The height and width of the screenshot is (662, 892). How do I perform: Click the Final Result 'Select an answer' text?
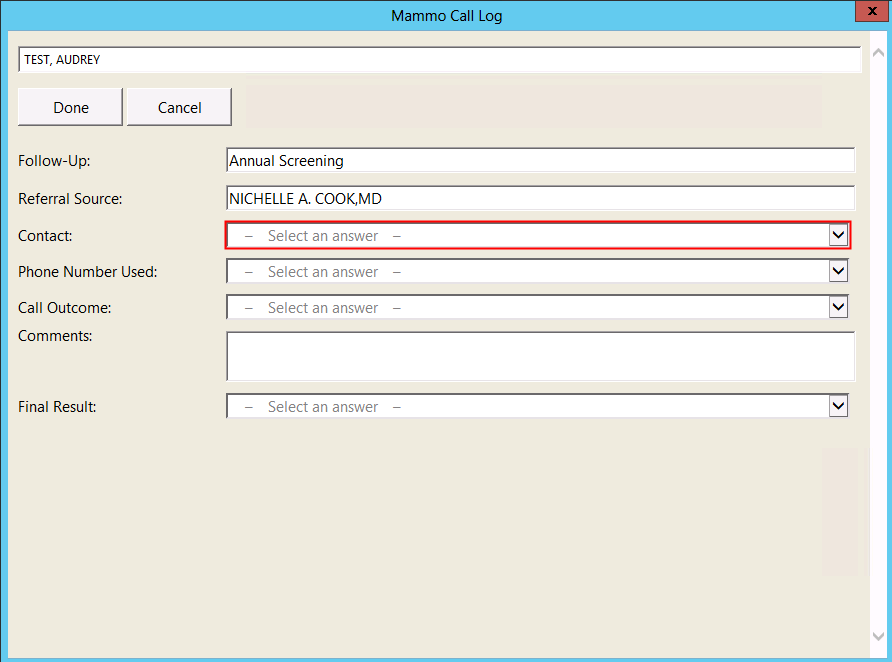pos(322,407)
